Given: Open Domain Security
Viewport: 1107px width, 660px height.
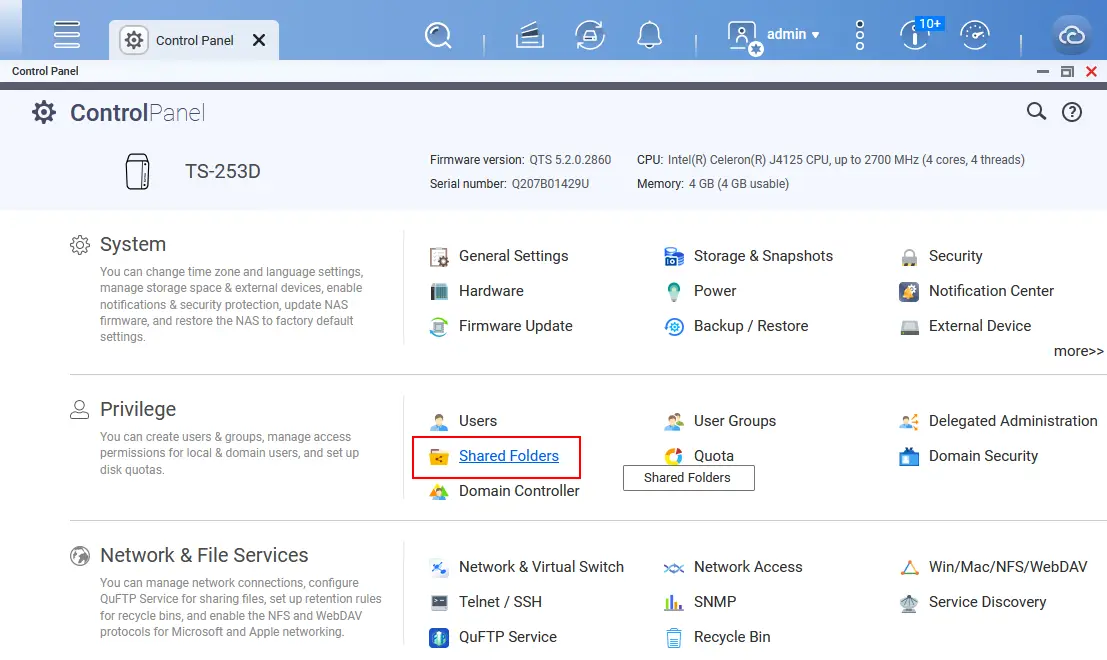Looking at the screenshot, I should 969,456.
